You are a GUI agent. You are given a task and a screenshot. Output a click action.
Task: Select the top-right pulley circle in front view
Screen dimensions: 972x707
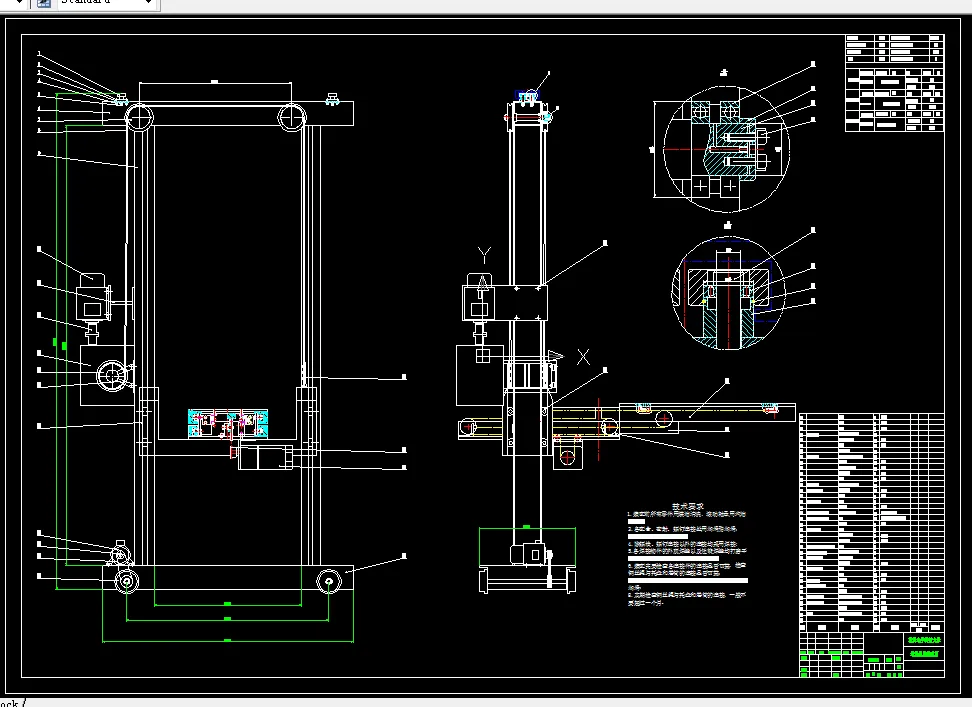pyautogui.click(x=291, y=116)
